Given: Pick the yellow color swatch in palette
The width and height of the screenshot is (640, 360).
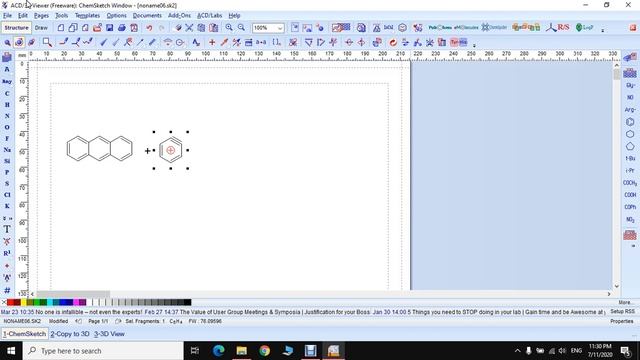Looking at the screenshot, I should [24, 302].
